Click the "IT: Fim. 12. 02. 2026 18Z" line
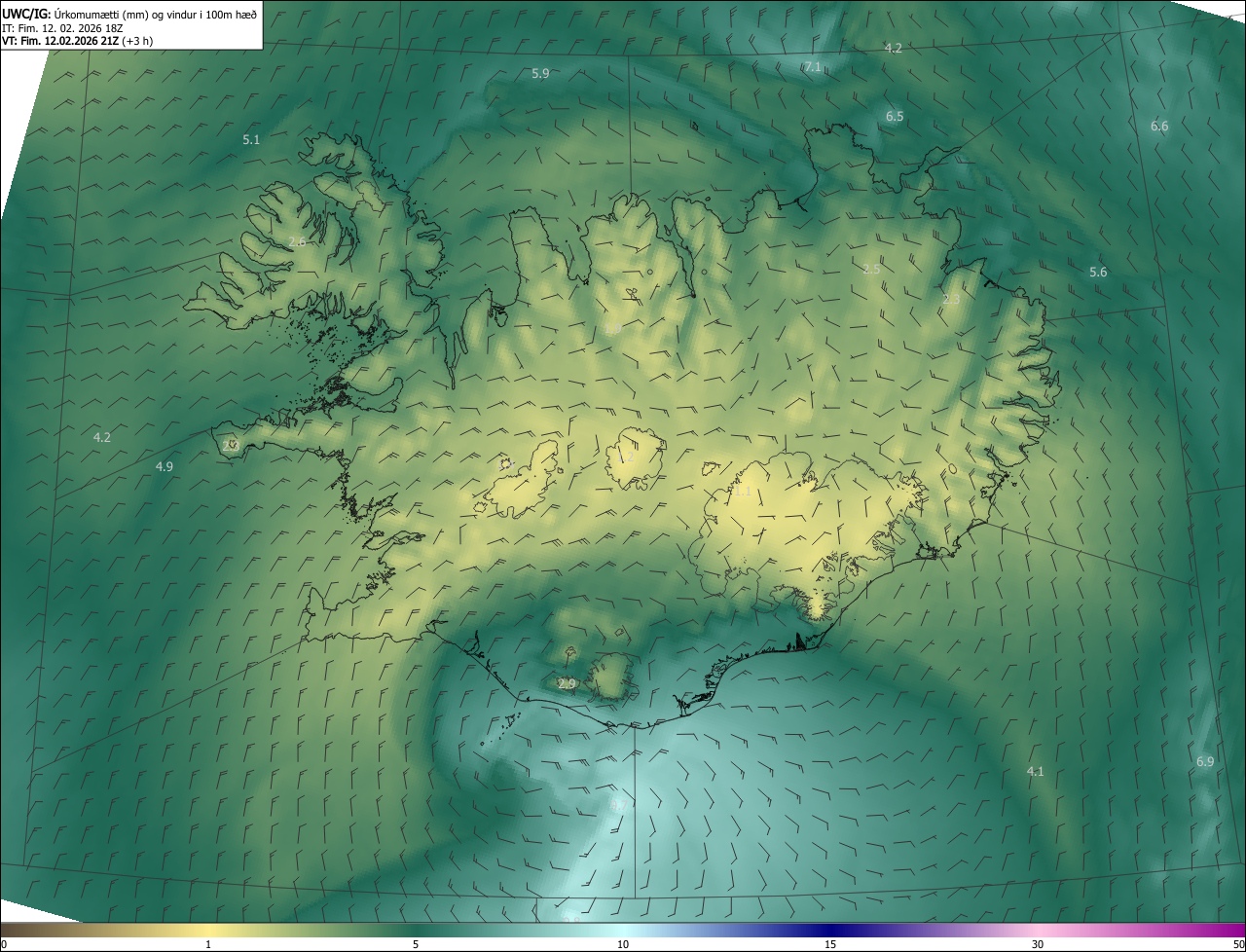 tap(63, 27)
